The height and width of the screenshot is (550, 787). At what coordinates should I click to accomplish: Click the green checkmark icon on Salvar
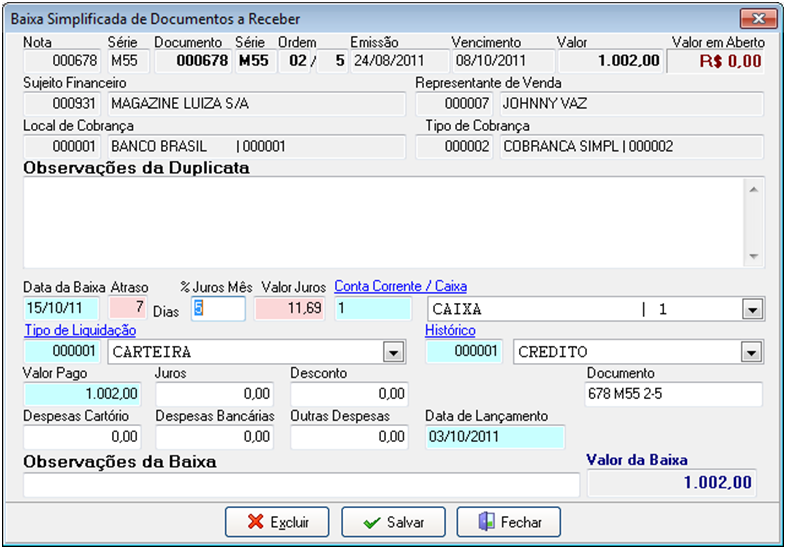(x=372, y=523)
